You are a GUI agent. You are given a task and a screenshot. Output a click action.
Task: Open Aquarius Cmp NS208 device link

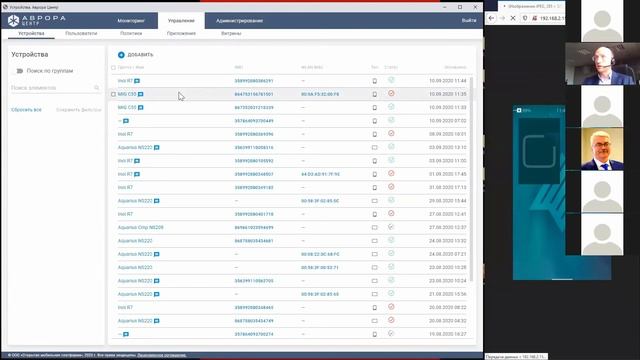(140, 227)
